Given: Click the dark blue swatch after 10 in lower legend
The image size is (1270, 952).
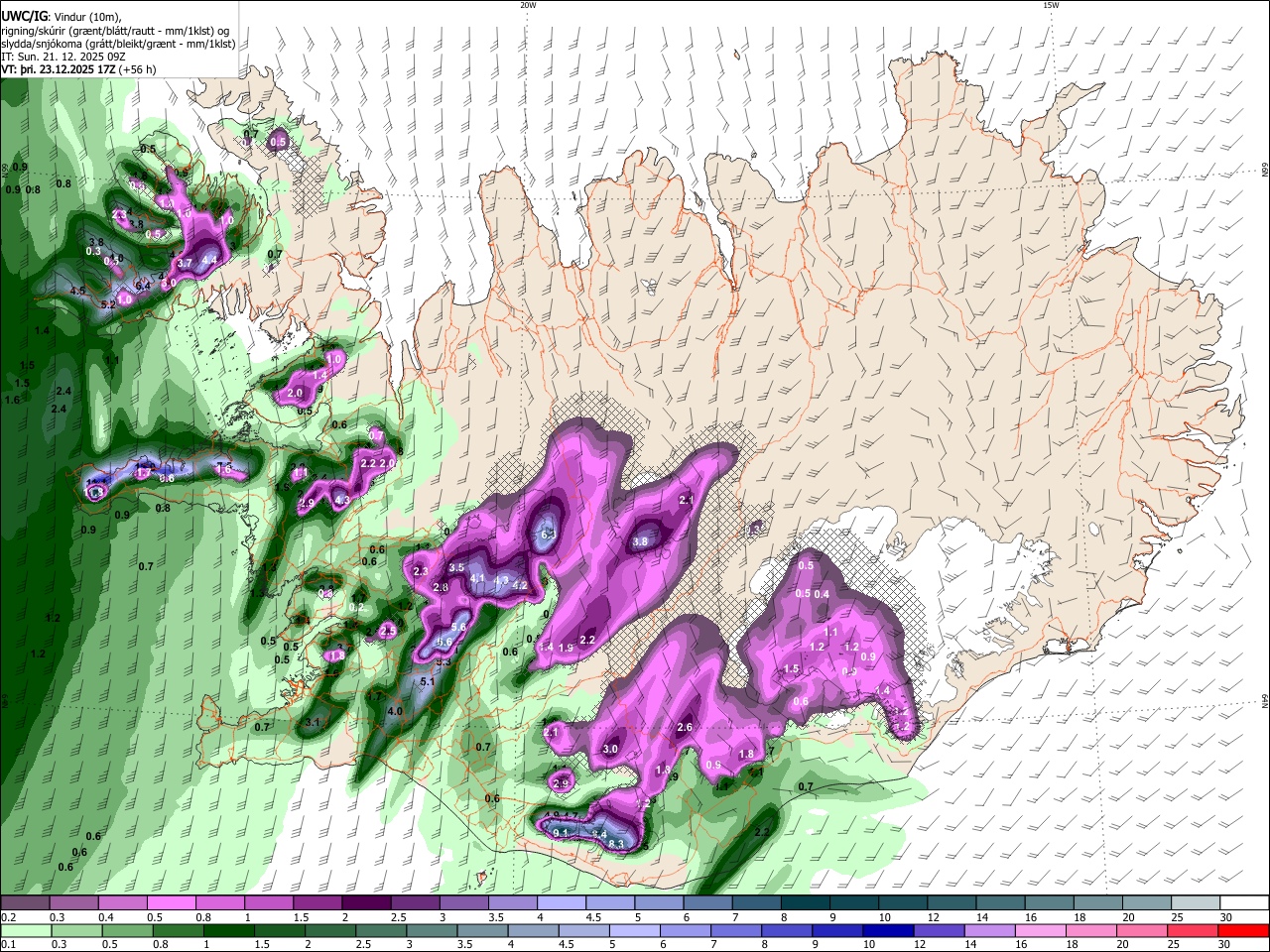Looking at the screenshot, I should click(886, 931).
